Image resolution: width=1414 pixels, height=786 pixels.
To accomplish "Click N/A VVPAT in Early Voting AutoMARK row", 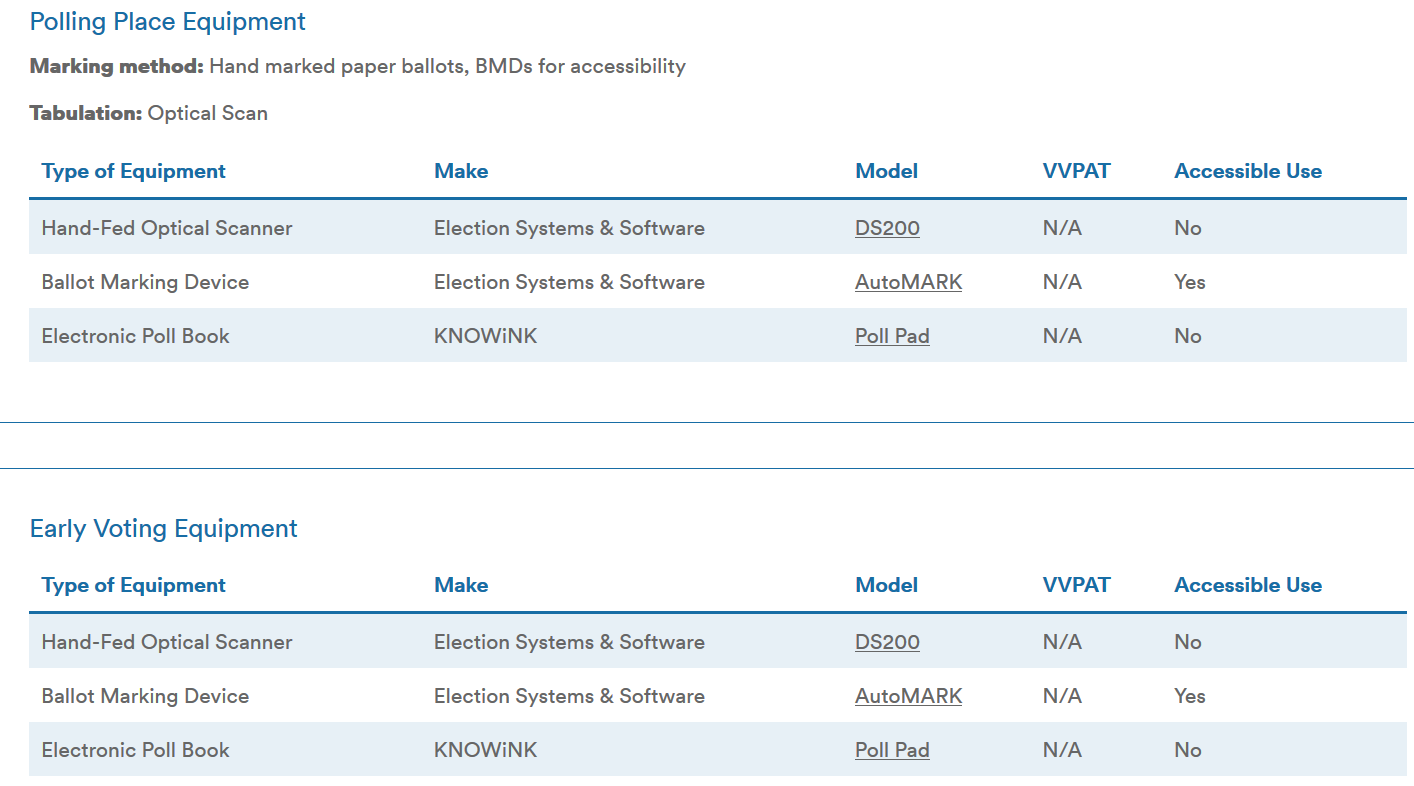I will pyautogui.click(x=1062, y=696).
